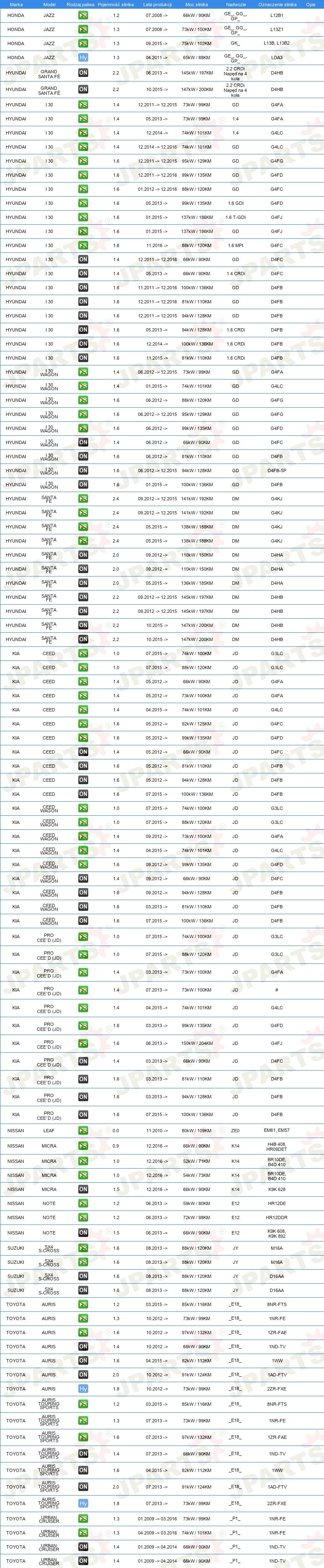The height and width of the screenshot is (1568, 324).
Task: Click the Pojemność silnika column header
Action: coord(116,4)
